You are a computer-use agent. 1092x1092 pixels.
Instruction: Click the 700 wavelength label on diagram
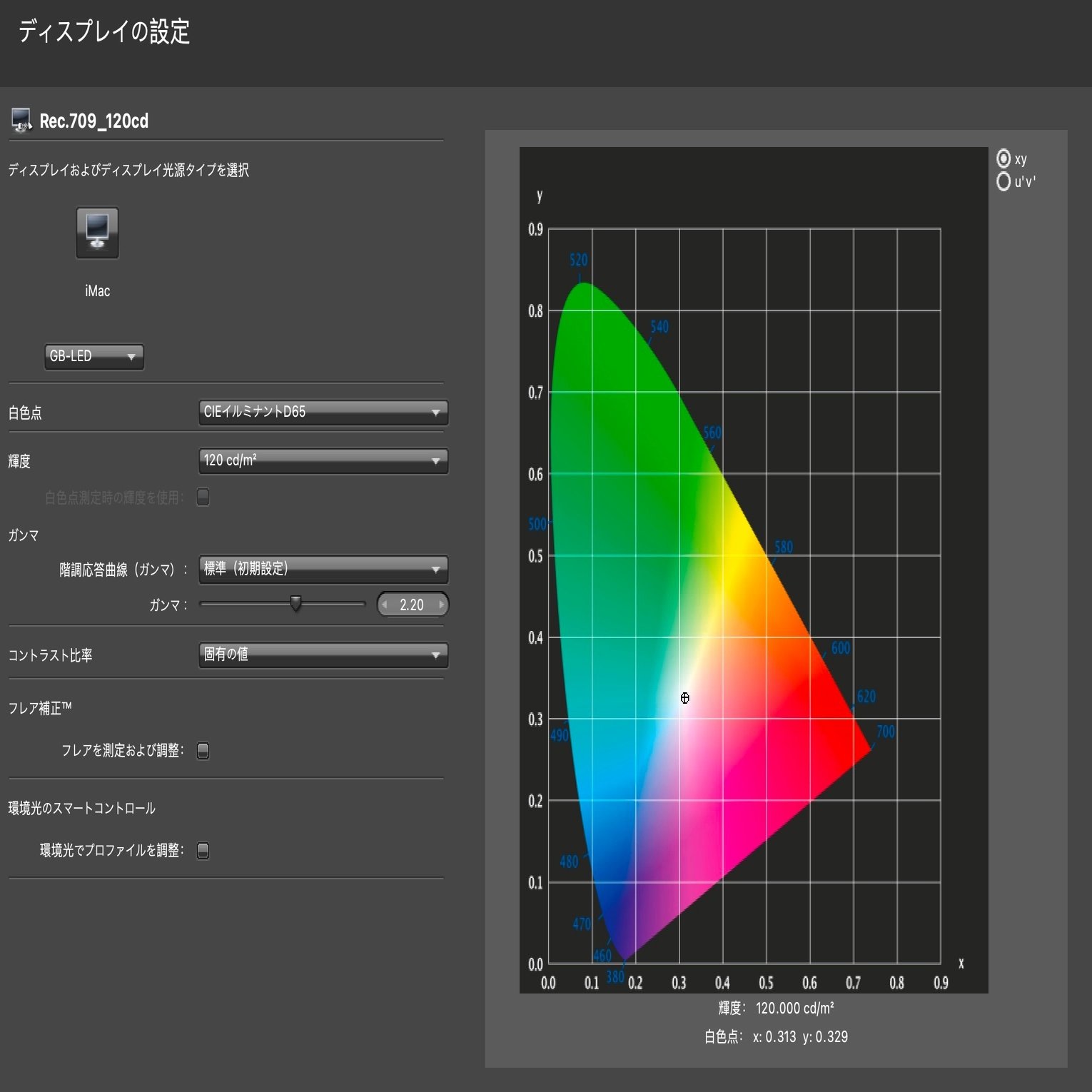tap(886, 732)
